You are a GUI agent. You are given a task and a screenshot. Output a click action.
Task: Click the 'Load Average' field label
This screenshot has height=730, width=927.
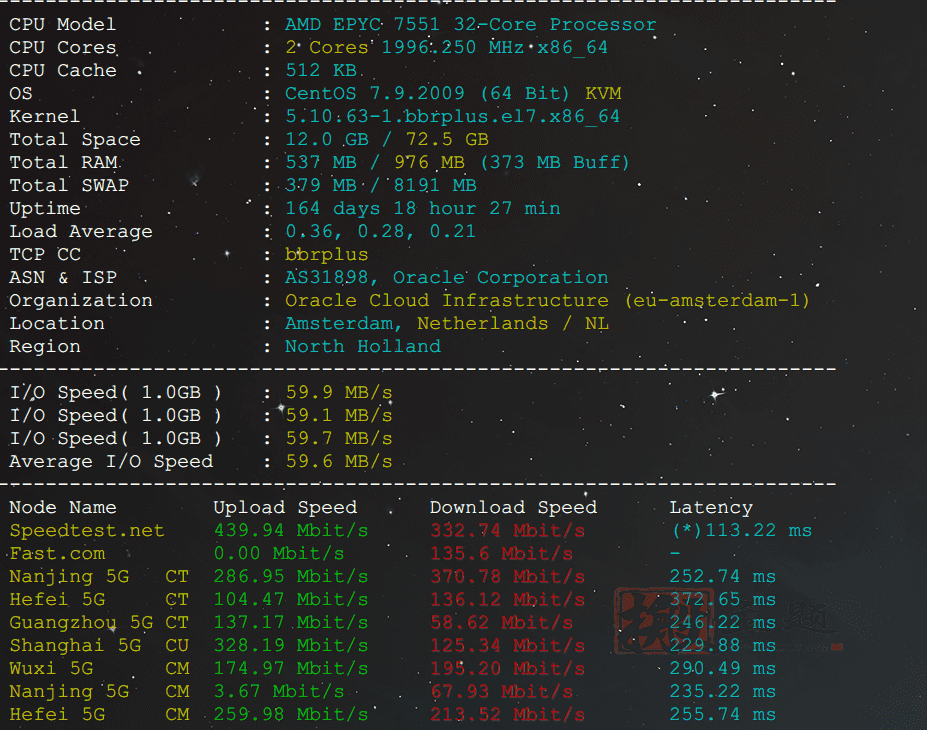tap(81, 232)
